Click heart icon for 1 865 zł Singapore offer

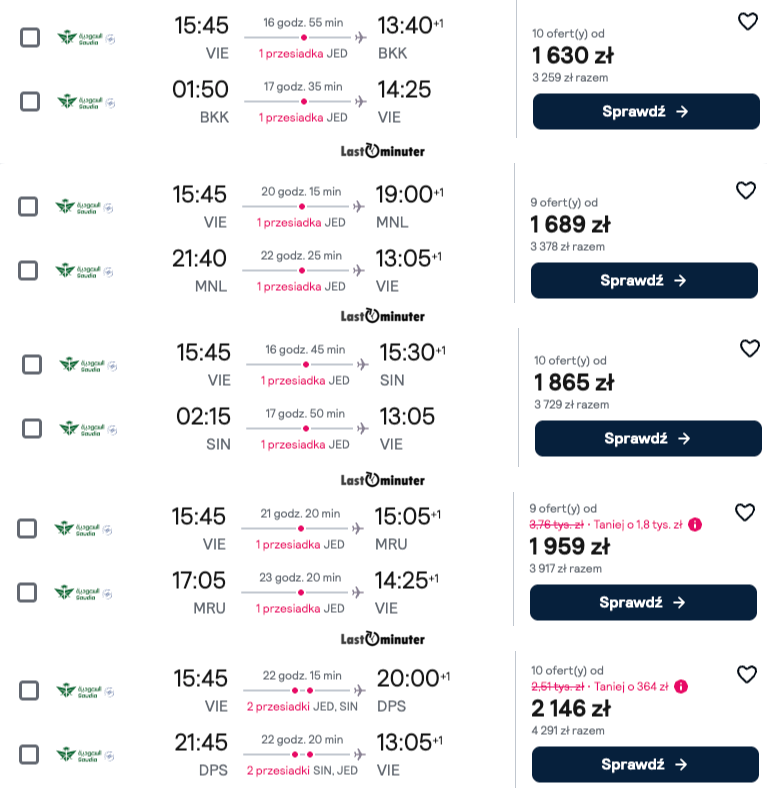(x=749, y=348)
